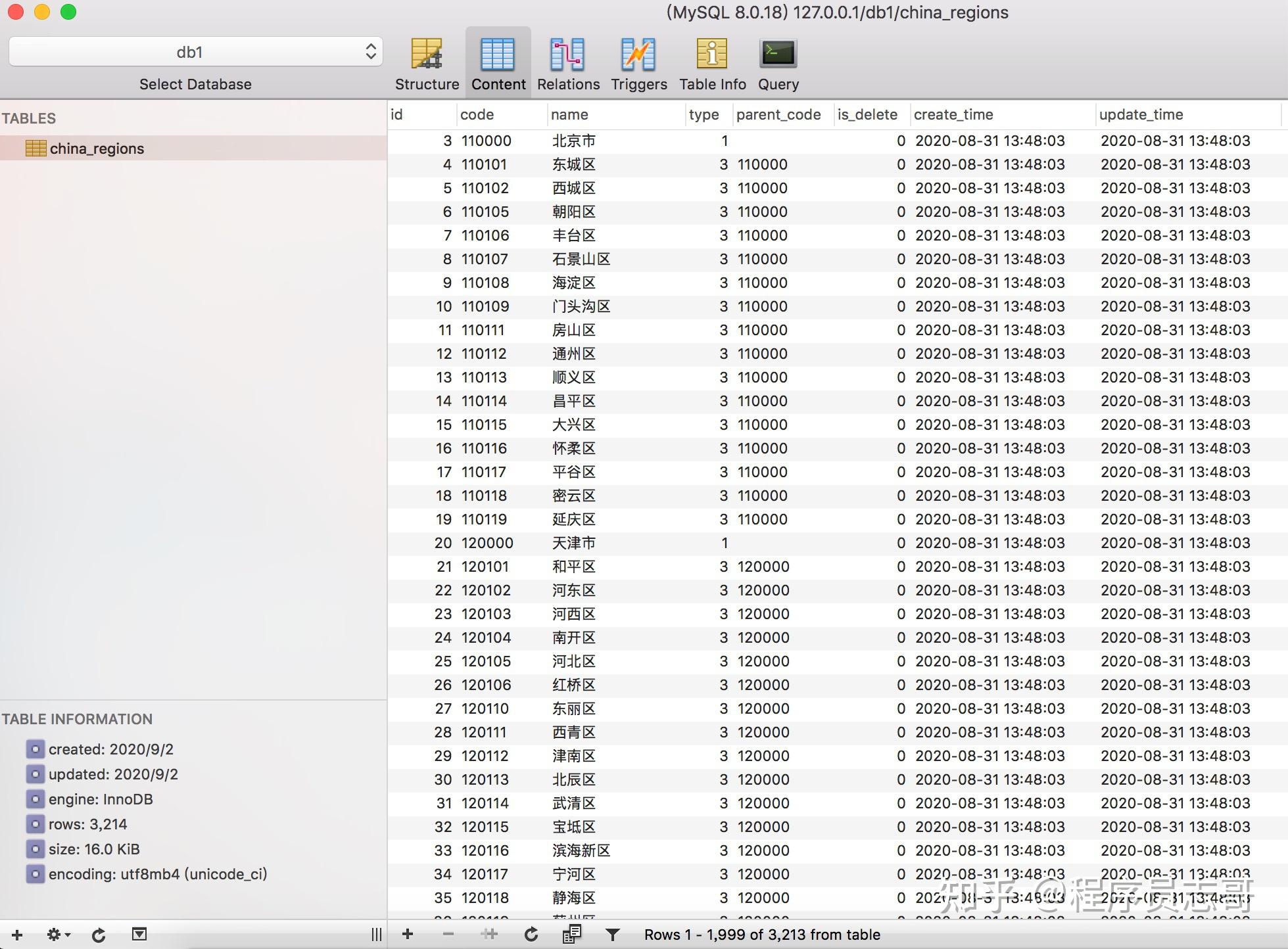
Task: Open the Structure view
Action: [x=427, y=64]
